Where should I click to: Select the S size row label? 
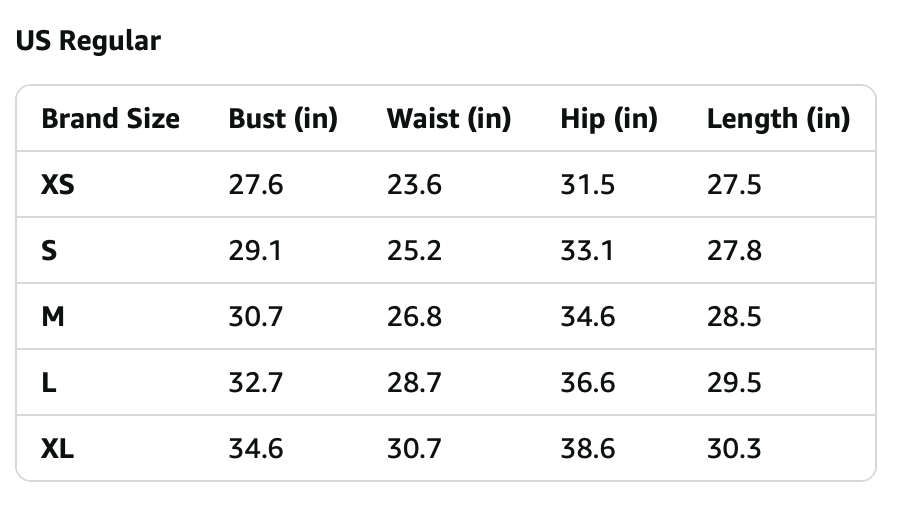[49, 251]
